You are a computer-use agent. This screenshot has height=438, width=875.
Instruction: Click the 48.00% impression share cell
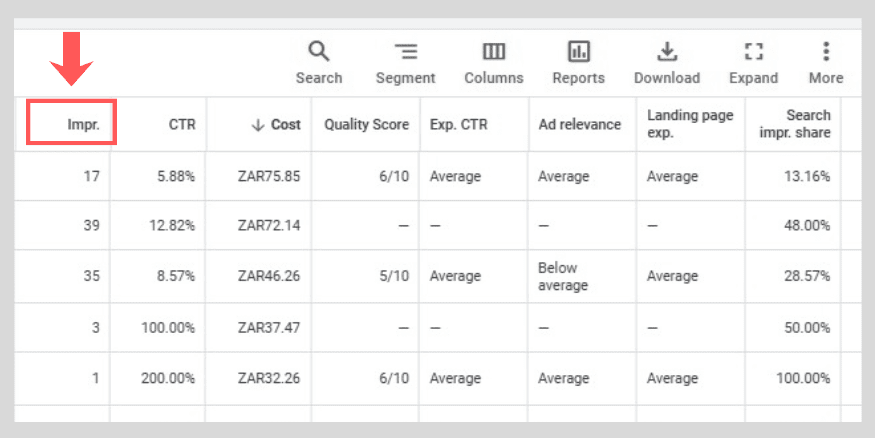807,225
